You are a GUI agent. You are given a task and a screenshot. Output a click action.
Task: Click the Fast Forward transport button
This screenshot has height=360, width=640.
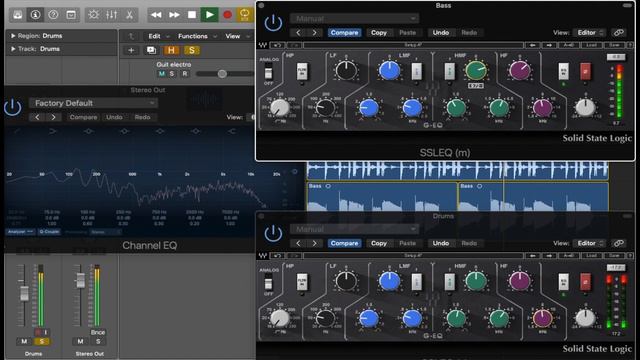(174, 15)
